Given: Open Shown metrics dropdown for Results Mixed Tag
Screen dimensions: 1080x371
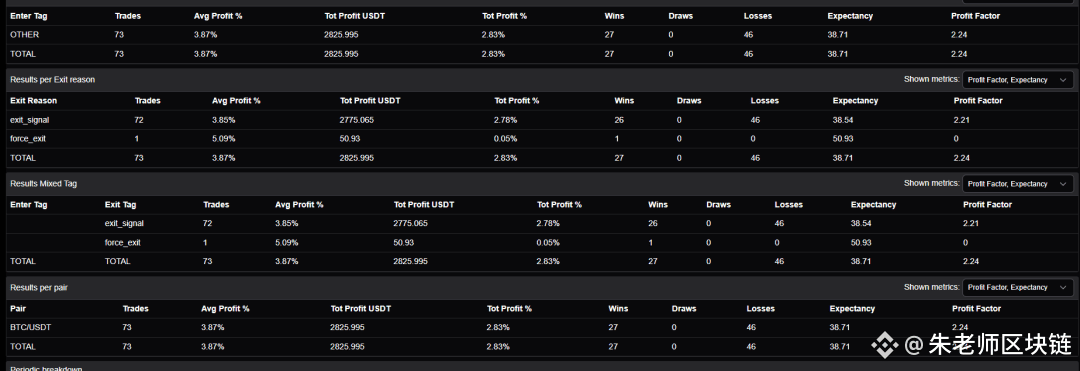Looking at the screenshot, I should 1017,184.
